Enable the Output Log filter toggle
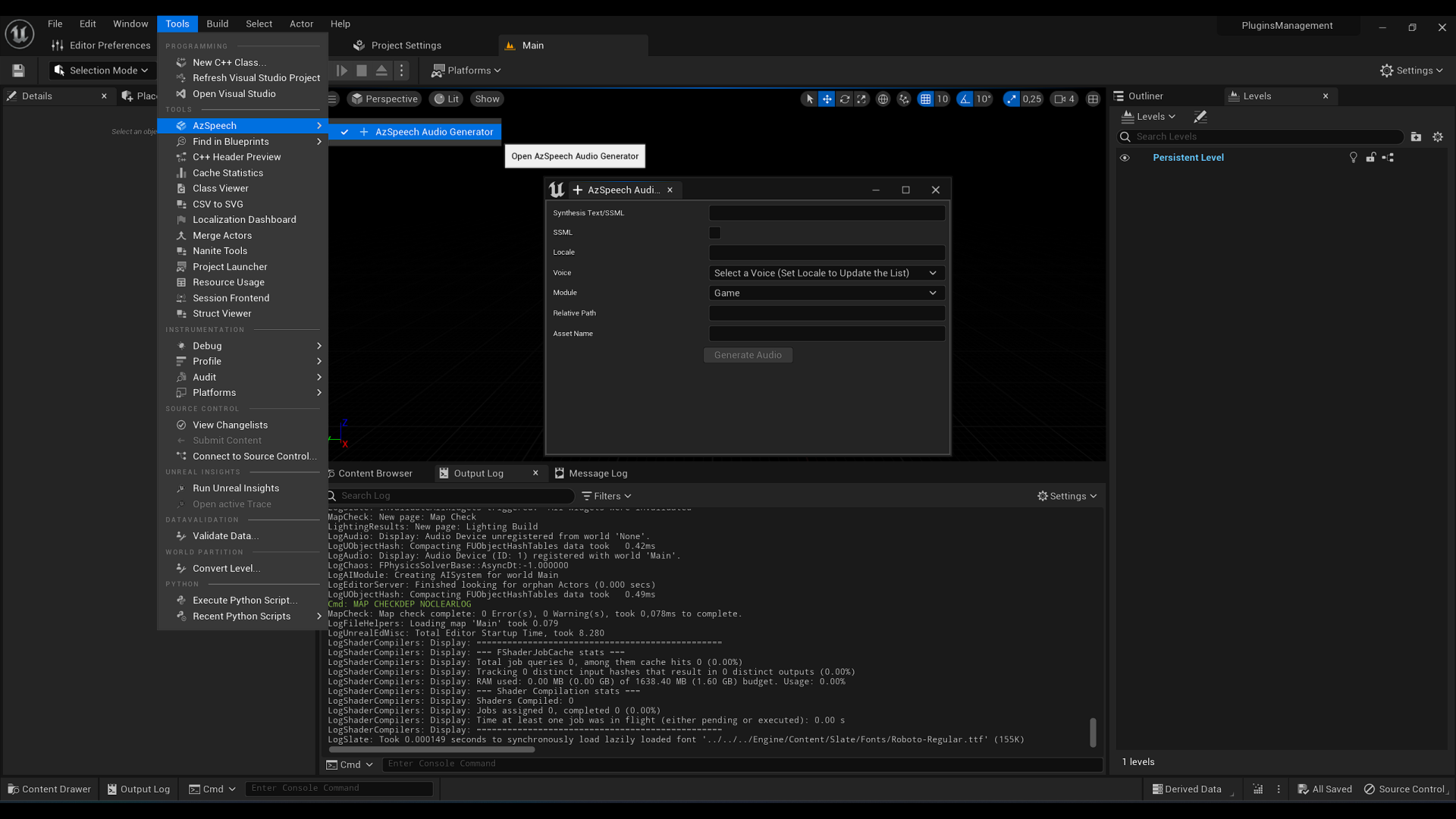 coord(607,495)
